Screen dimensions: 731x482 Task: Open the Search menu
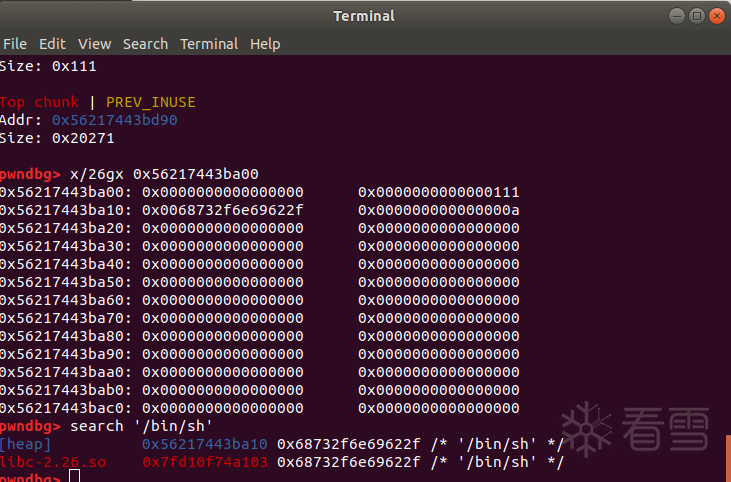pyautogui.click(x=145, y=44)
